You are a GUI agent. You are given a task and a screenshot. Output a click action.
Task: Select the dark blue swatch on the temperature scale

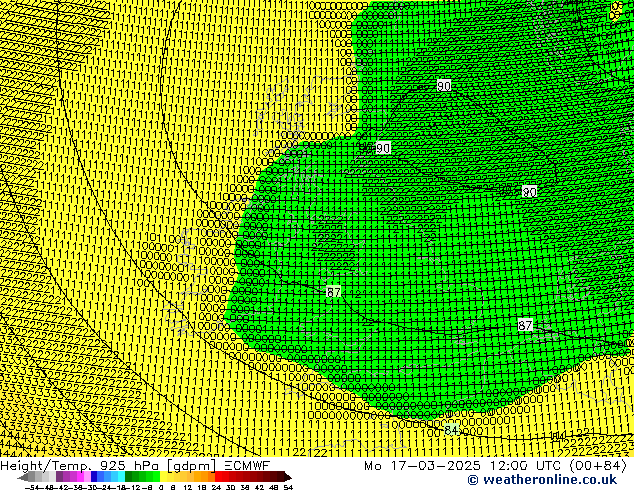click(94, 477)
